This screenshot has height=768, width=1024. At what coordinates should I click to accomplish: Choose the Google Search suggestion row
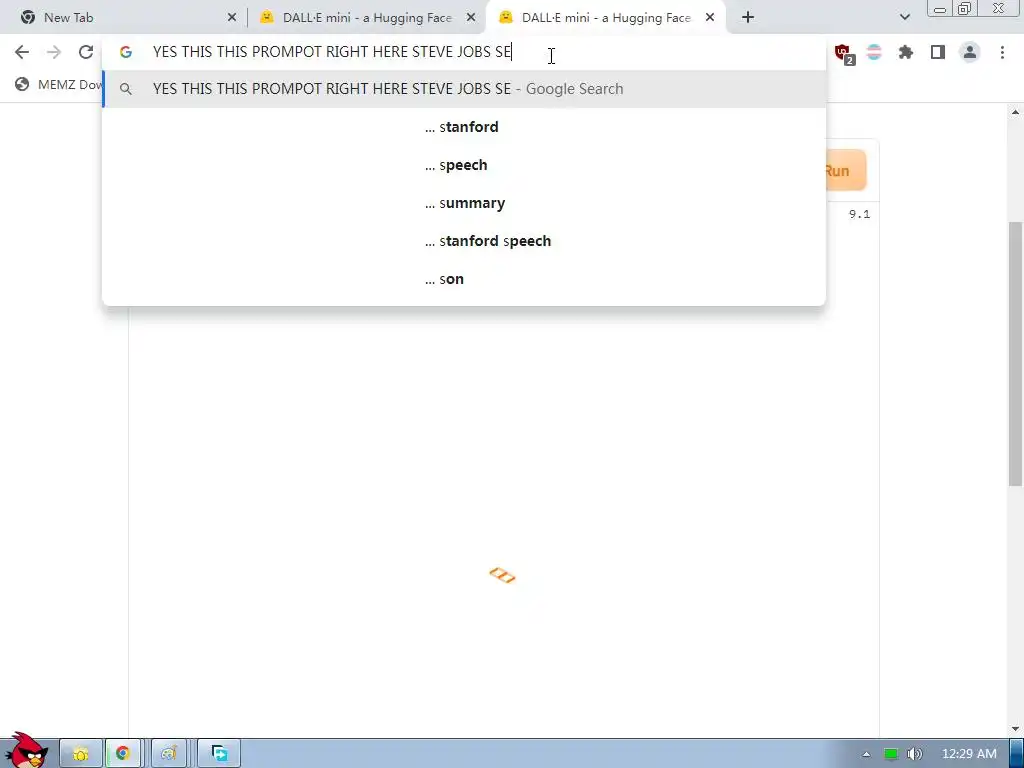[x=464, y=89]
